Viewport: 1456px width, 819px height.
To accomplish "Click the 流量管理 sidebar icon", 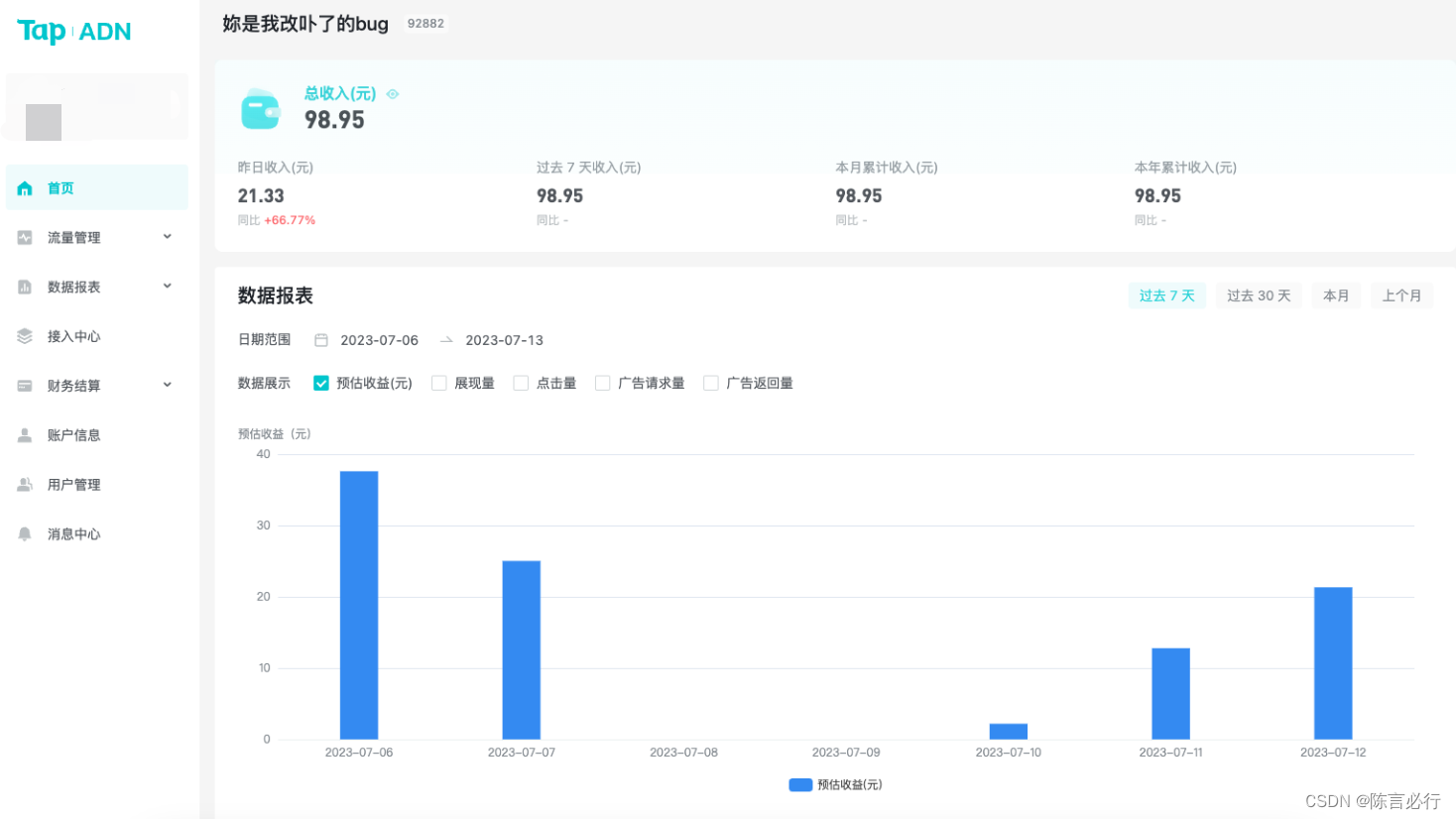I will coord(25,238).
